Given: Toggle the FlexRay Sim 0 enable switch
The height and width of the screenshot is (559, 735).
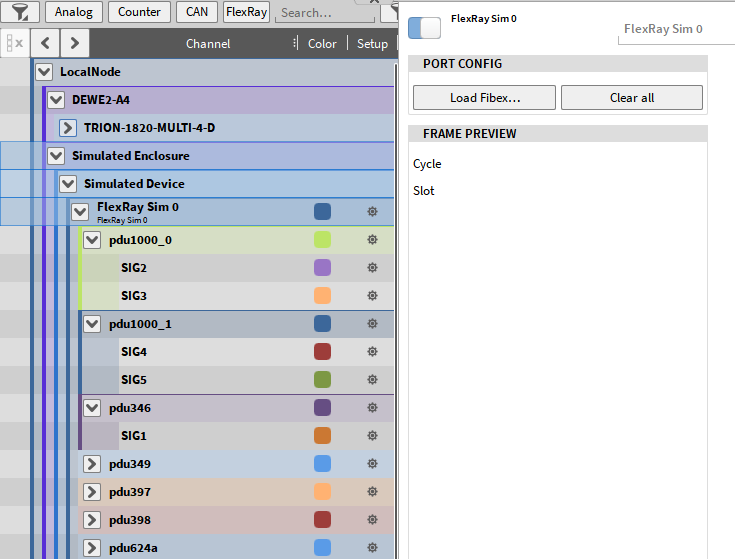Looking at the screenshot, I should coord(424,28).
